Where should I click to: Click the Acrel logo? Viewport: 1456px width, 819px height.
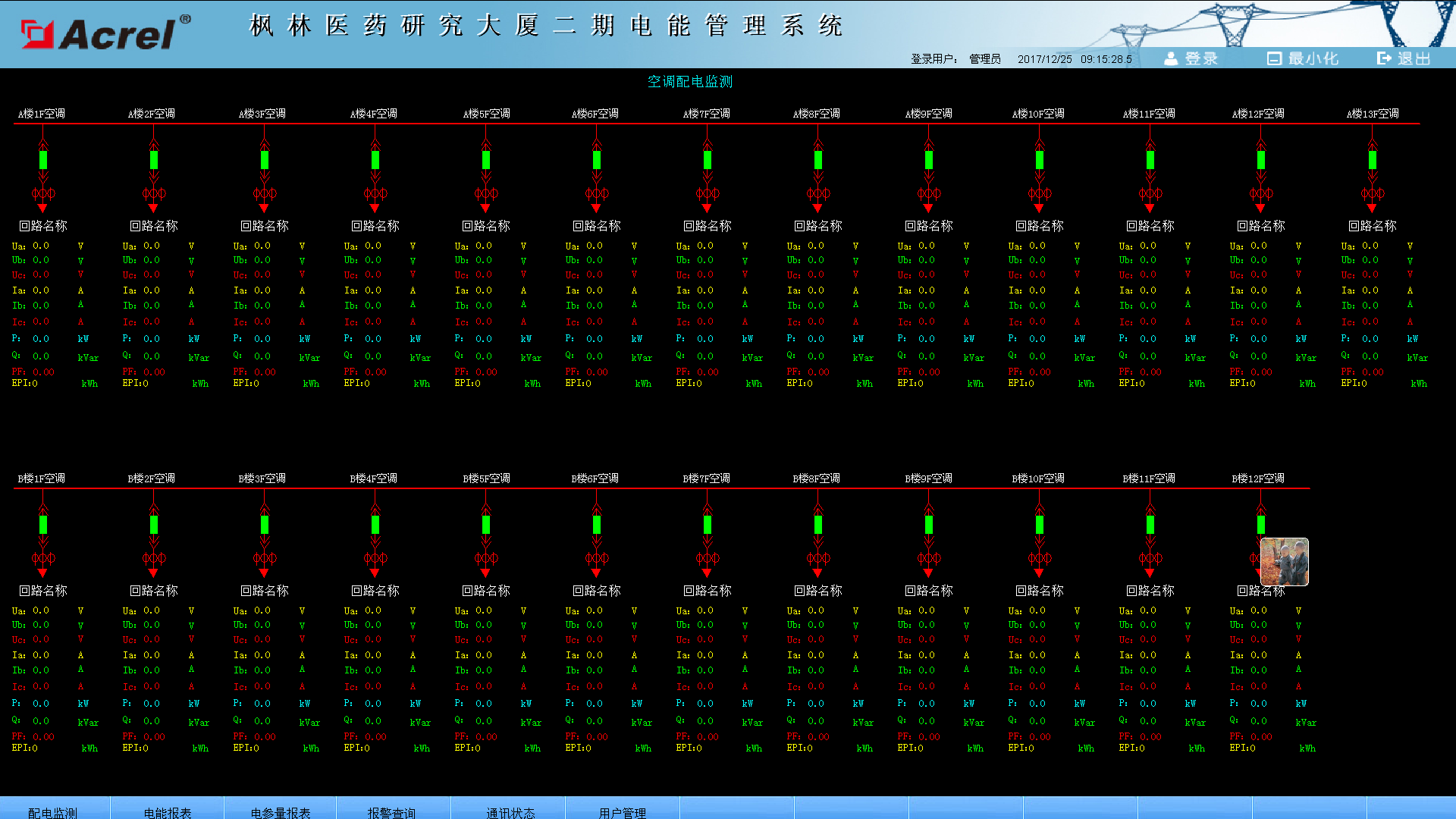click(106, 33)
